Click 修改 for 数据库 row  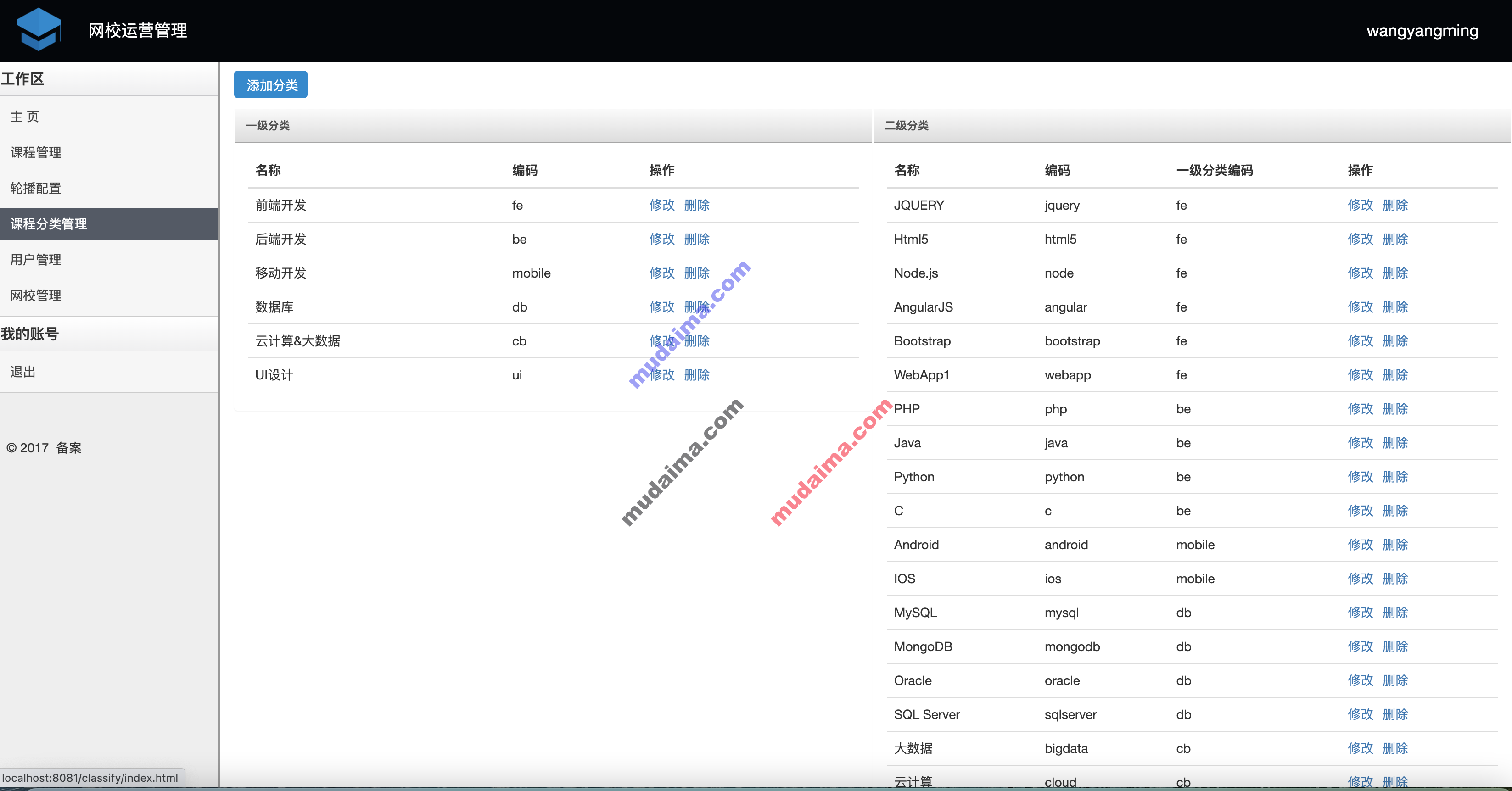(661, 307)
